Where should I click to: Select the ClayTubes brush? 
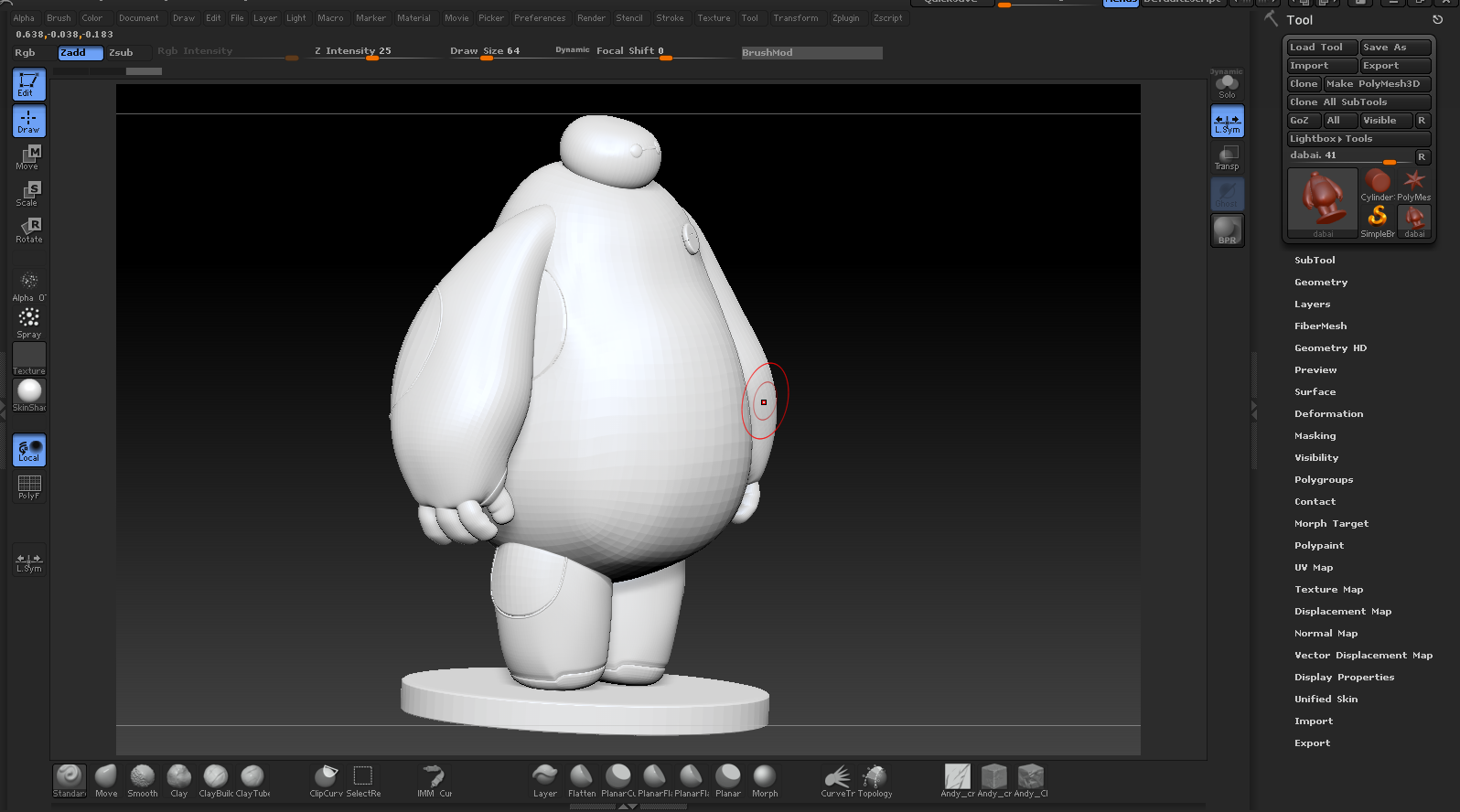tap(252, 781)
